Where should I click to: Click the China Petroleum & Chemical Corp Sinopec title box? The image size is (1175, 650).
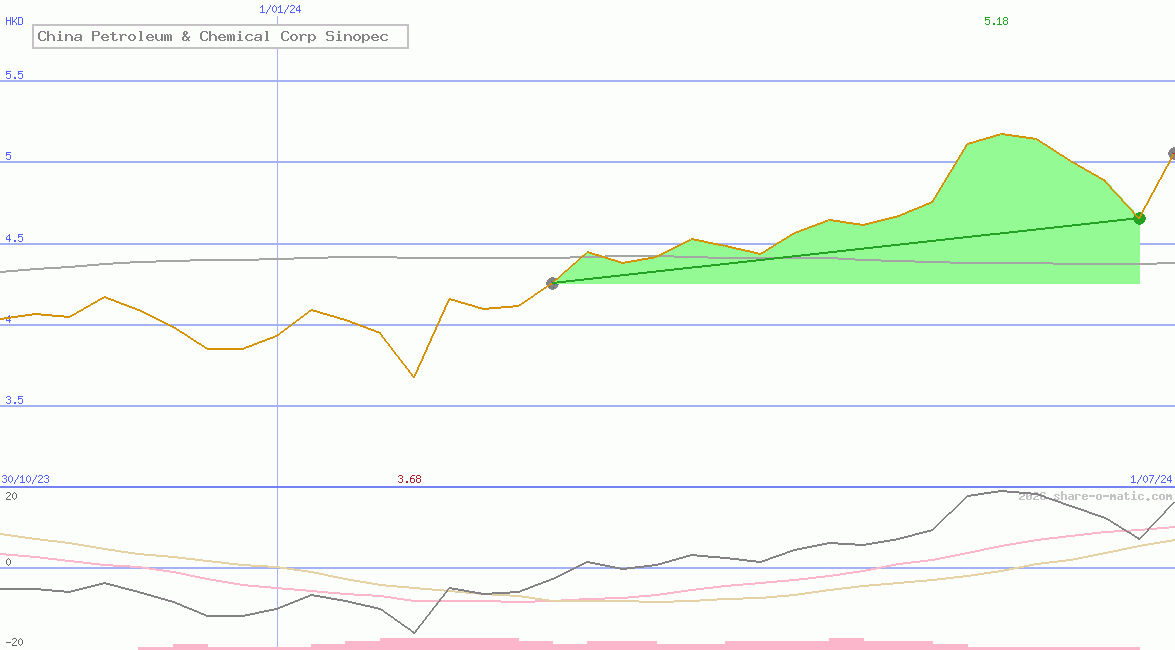click(220, 37)
